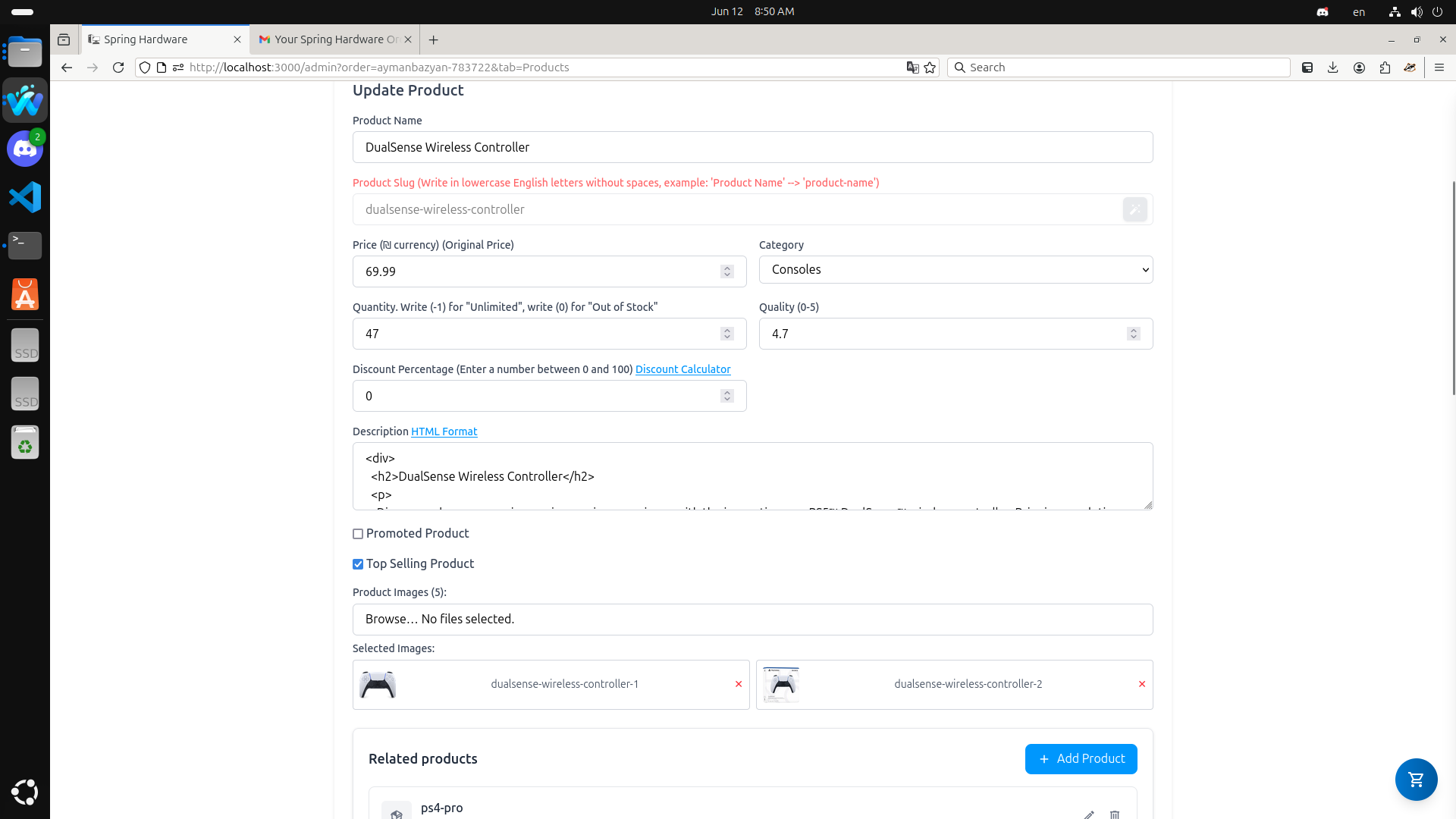Open the power menu in top bar
Viewport: 1456px width, 819px height.
1438,11
